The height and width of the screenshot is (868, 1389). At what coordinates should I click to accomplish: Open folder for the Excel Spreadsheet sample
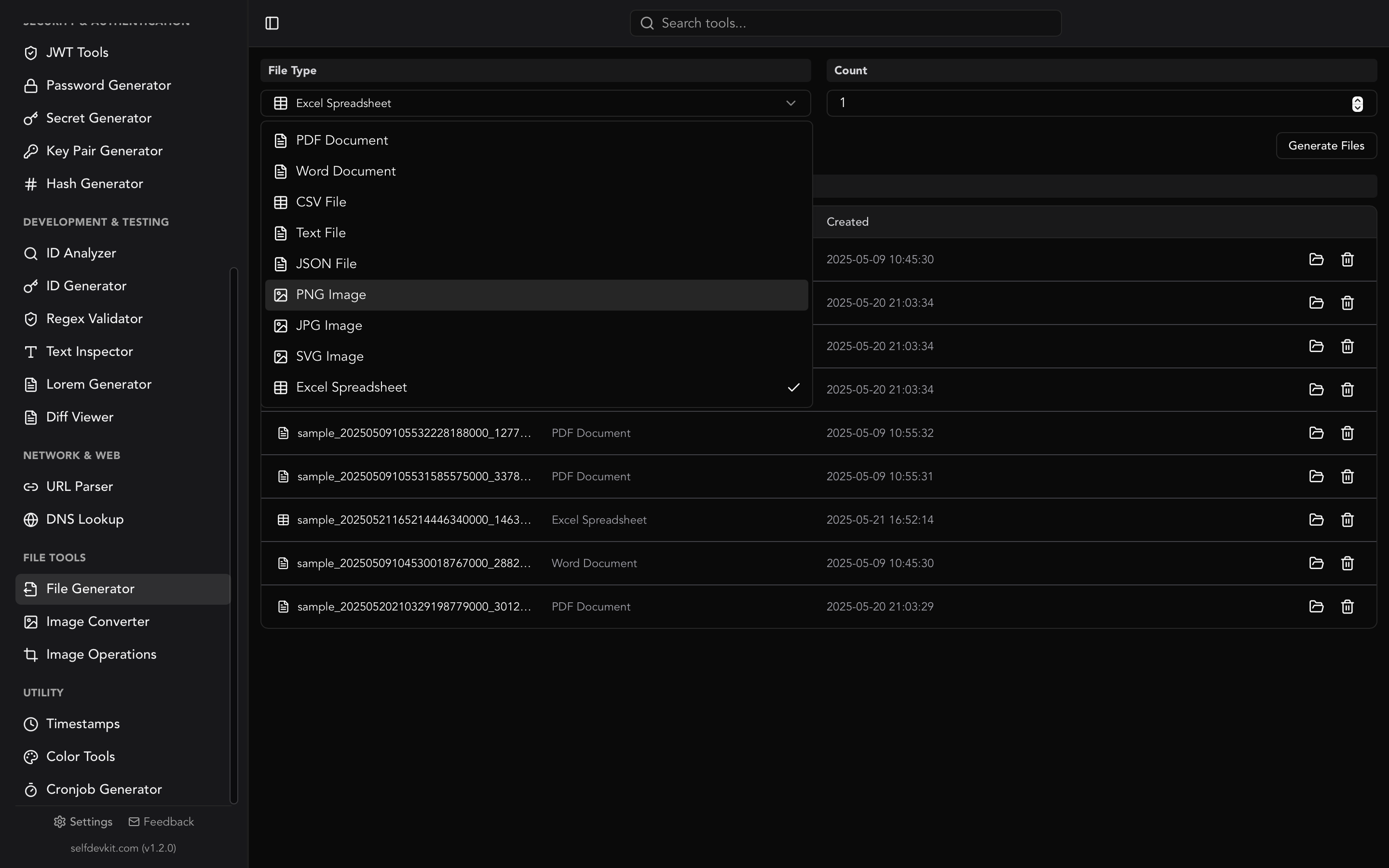[1316, 519]
